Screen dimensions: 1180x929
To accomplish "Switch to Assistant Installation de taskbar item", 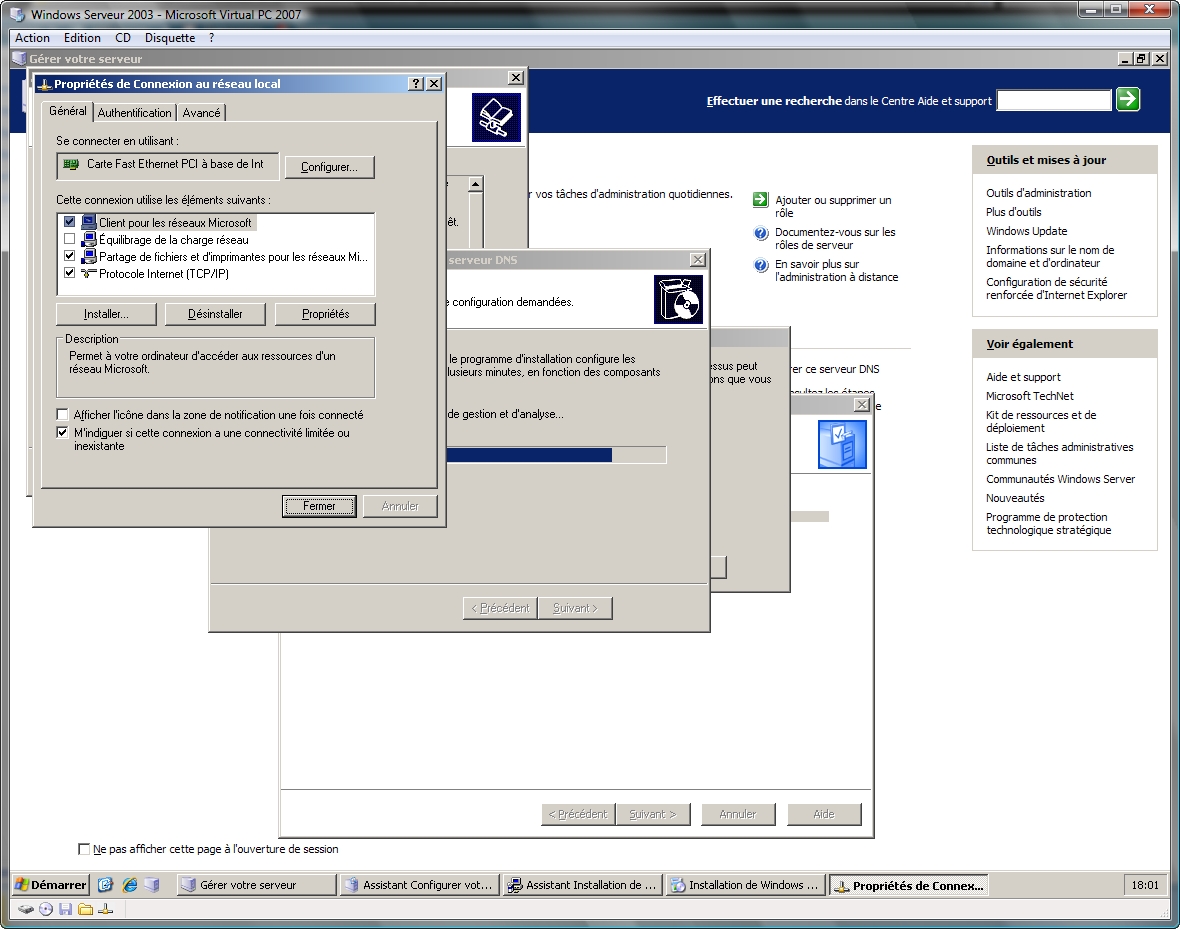I will 582,885.
